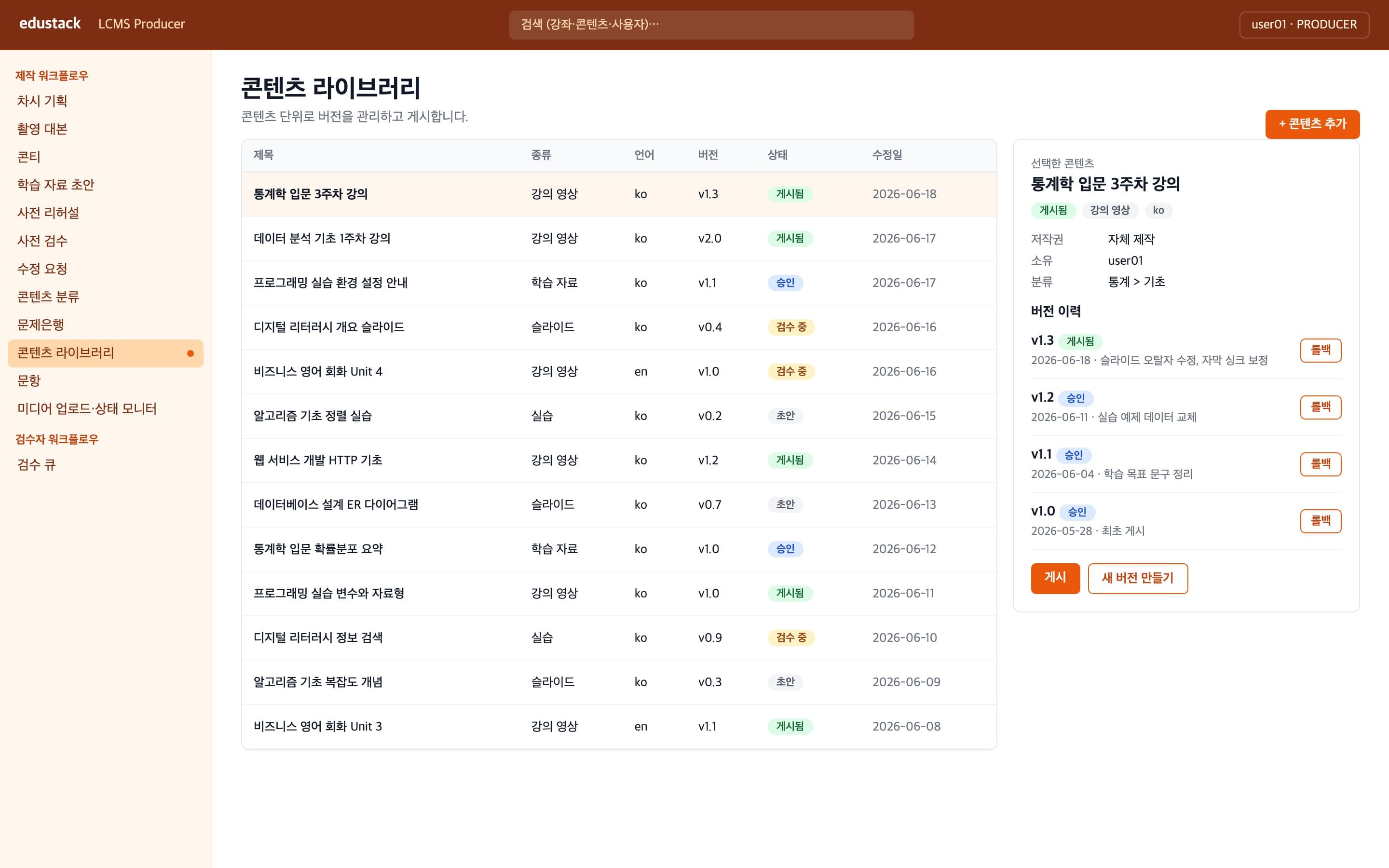The width and height of the screenshot is (1389, 868).
Task: Click the + 콘텐츠 추가 button
Action: tap(1312, 124)
